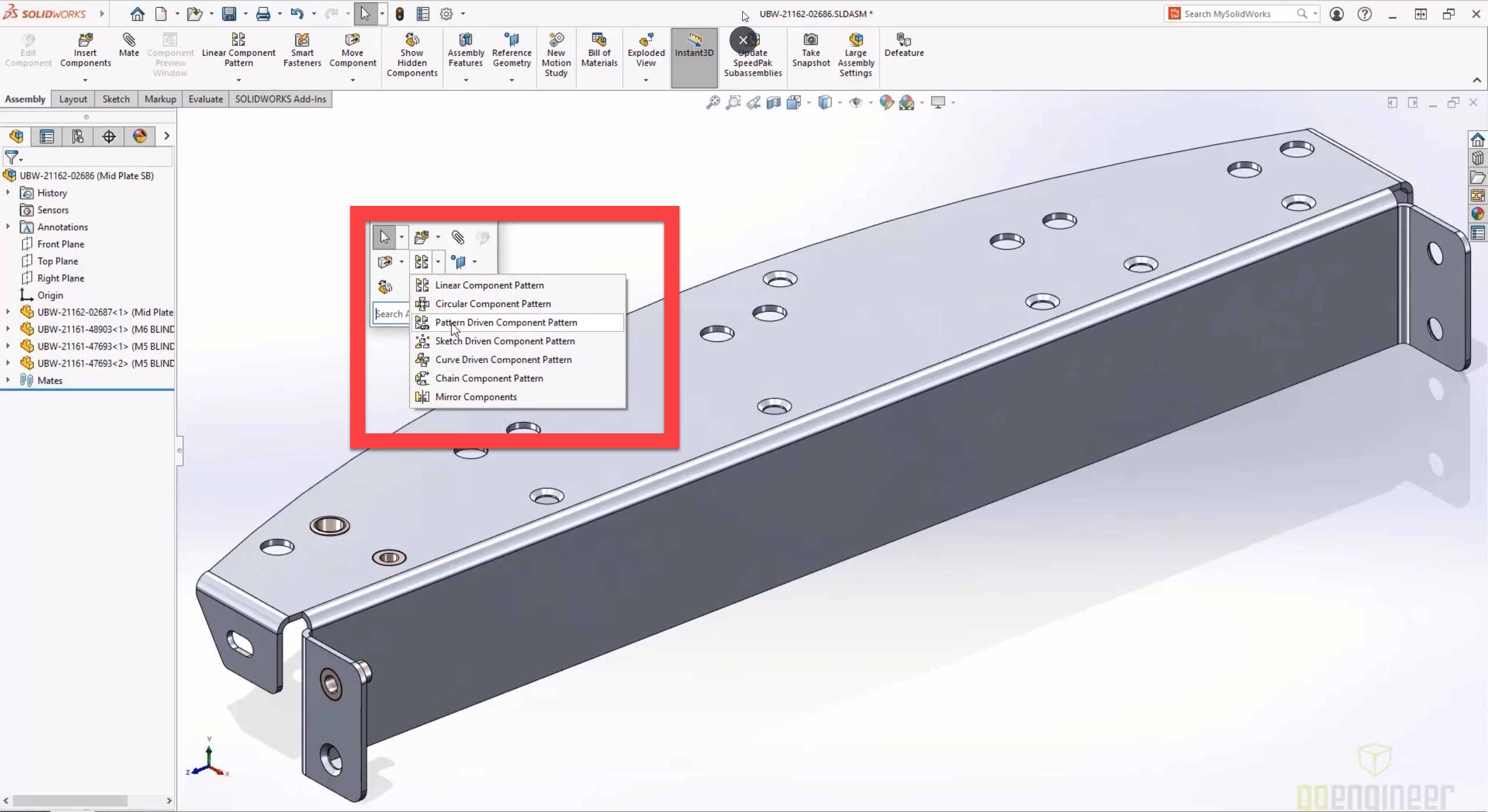Select Pattern Driven Component Pattern
The height and width of the screenshot is (812, 1488).
click(x=506, y=322)
